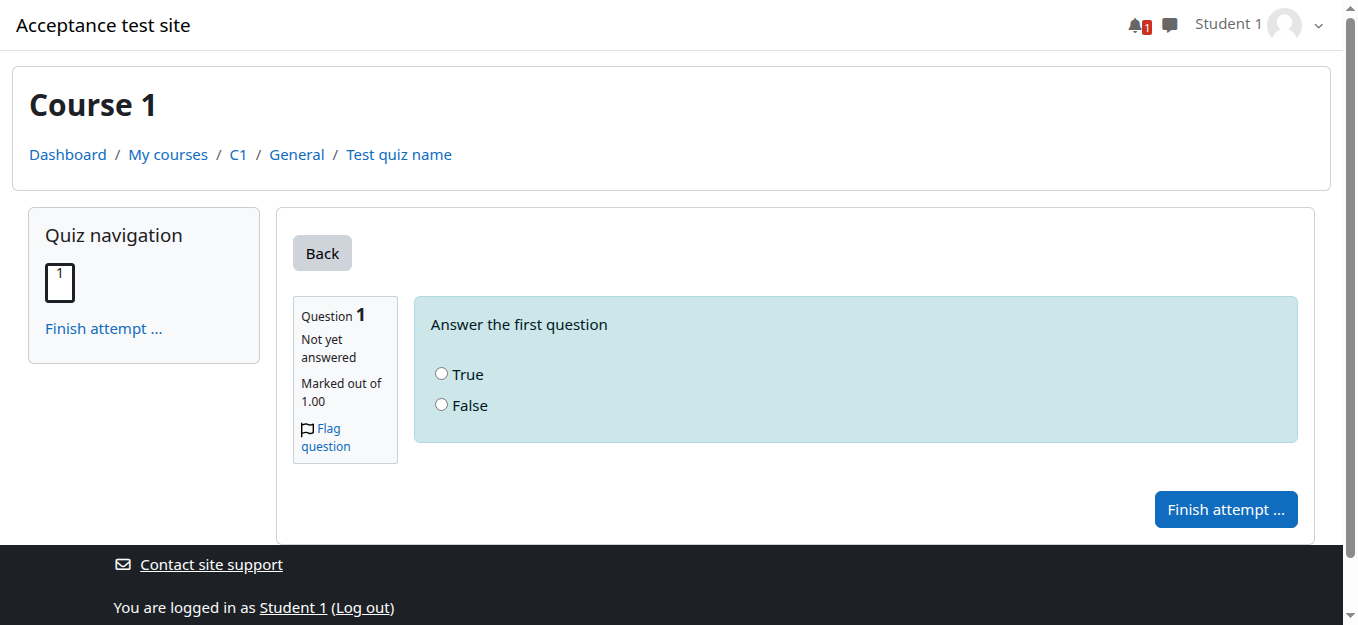Open the C1 breadcrumb link

238,155
